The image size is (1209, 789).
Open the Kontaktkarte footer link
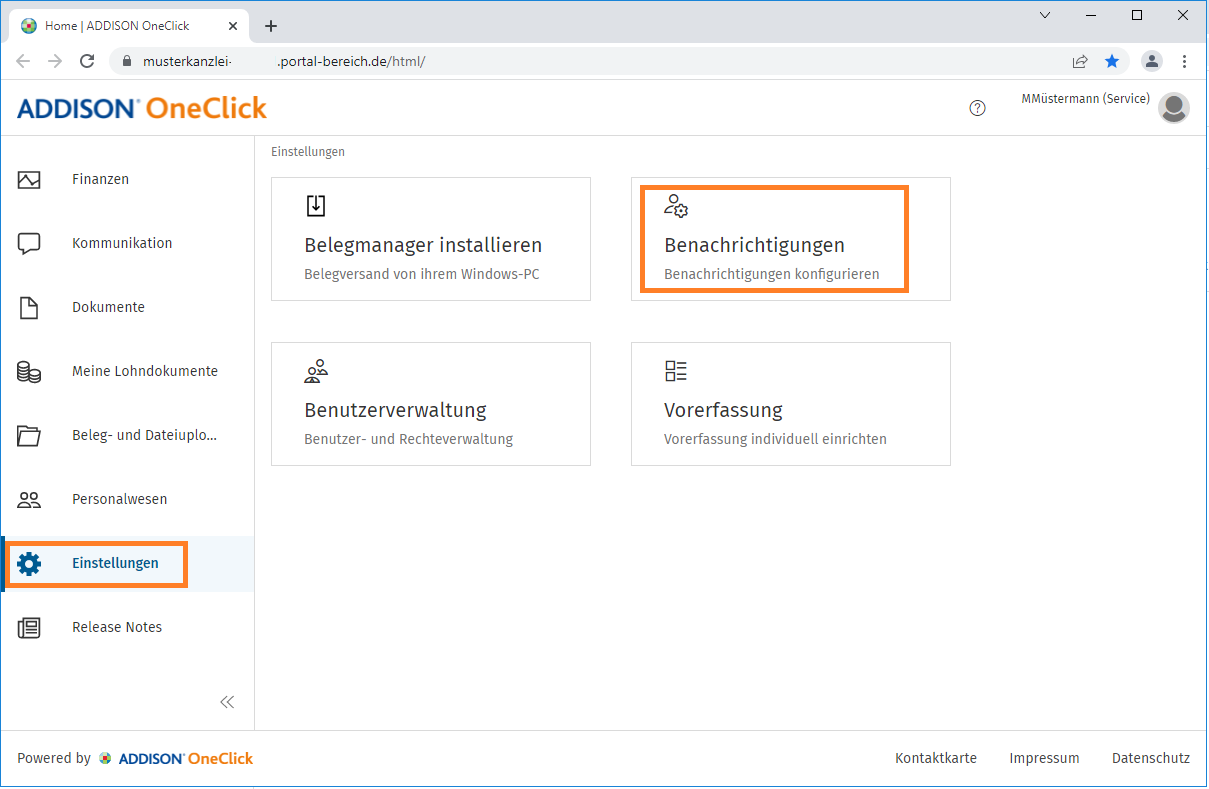coord(936,759)
